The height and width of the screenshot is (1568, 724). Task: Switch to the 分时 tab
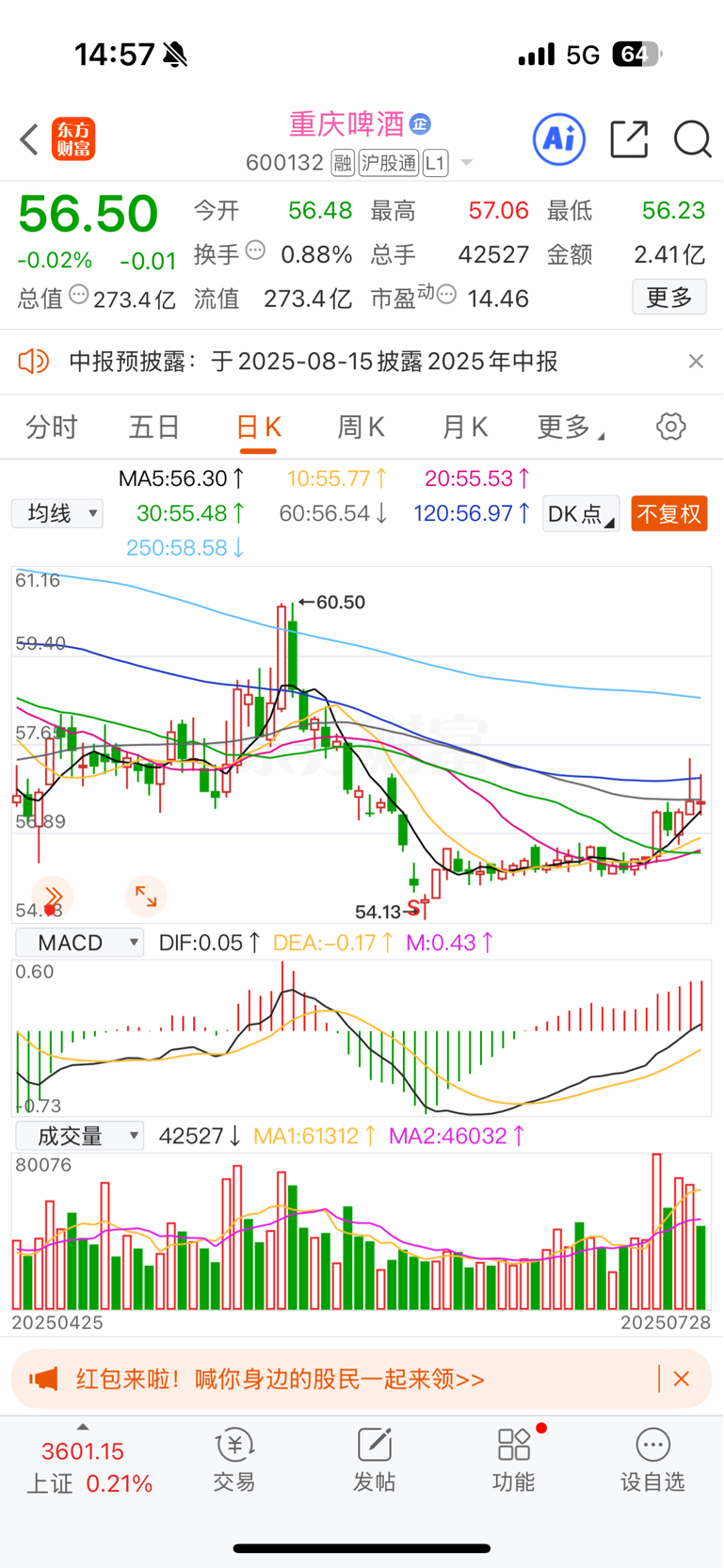52,428
